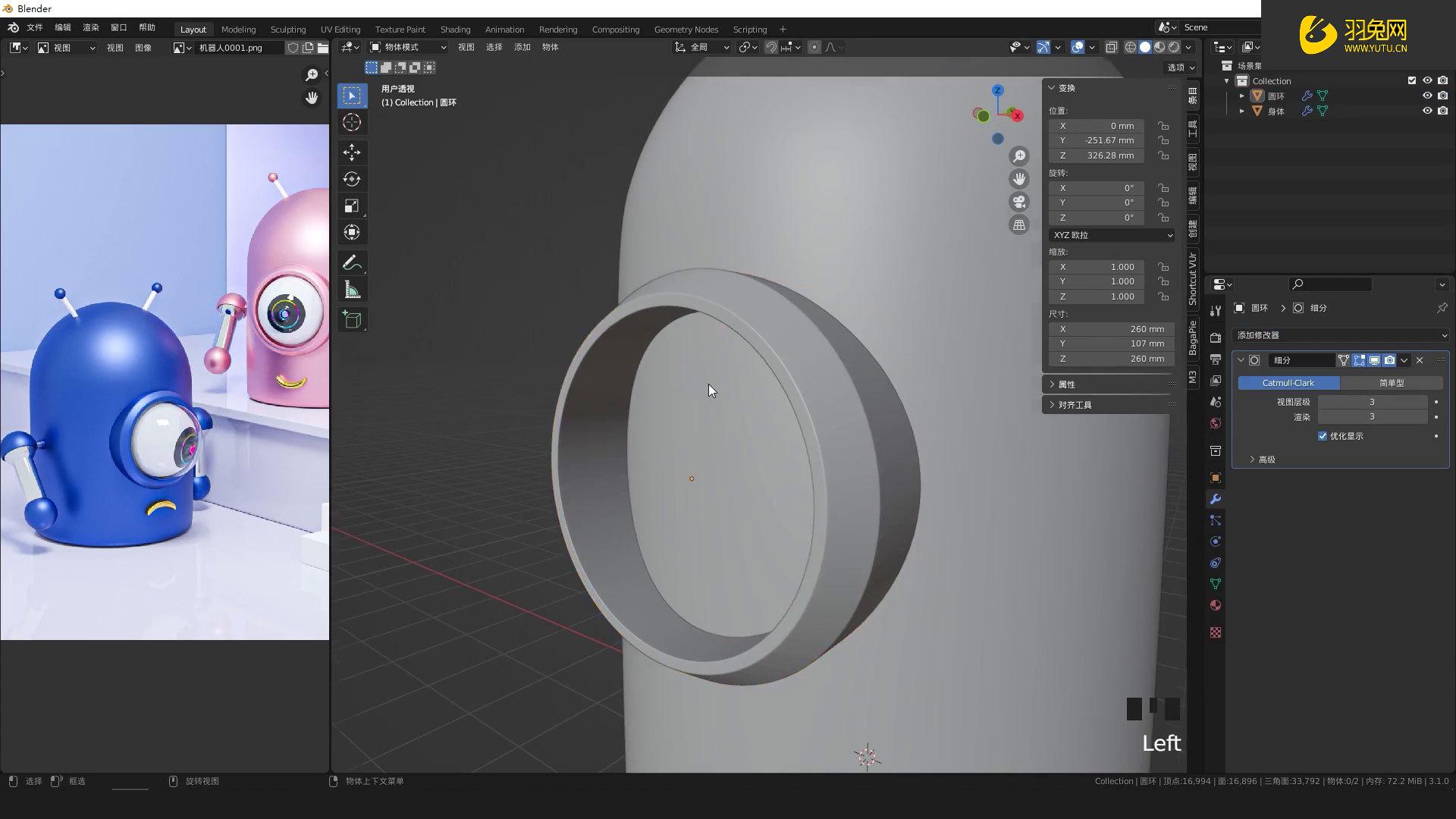Toggle the Collection checkbox in the outliner
This screenshot has height=819, width=1456.
coord(1412,80)
